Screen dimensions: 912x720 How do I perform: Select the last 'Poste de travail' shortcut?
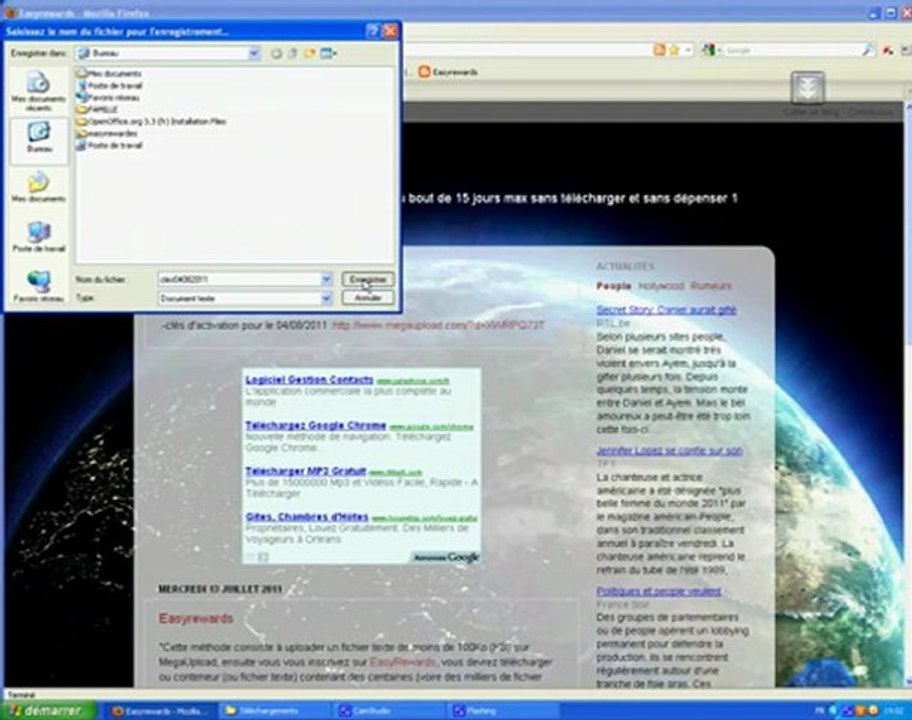click(110, 145)
